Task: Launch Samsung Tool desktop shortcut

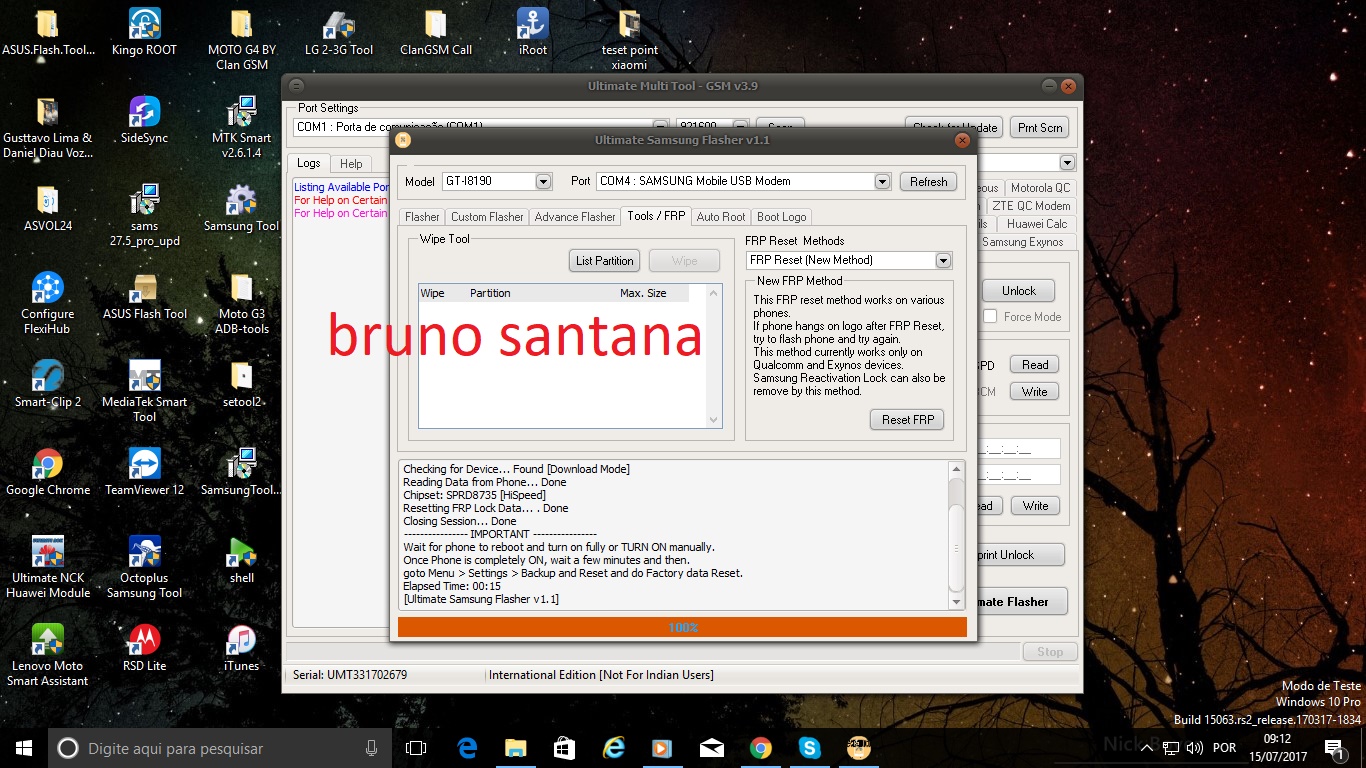Action: point(241,209)
